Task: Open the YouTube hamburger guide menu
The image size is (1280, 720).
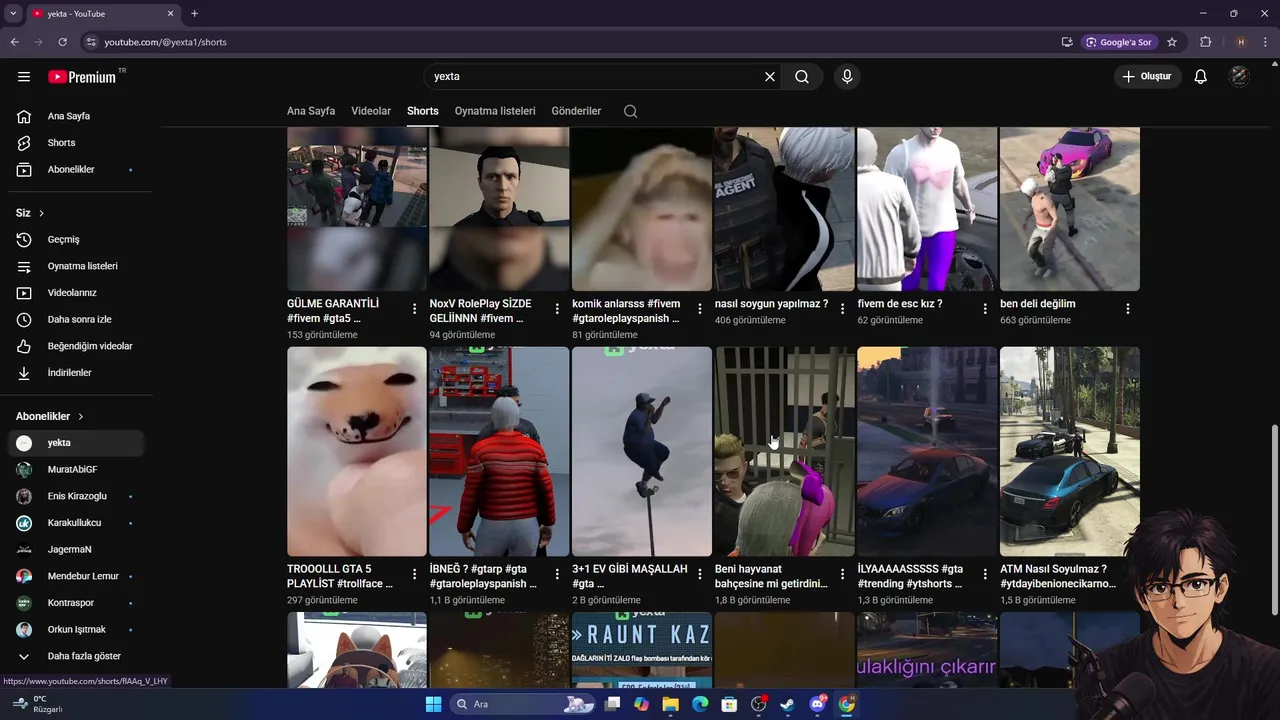Action: (x=24, y=76)
